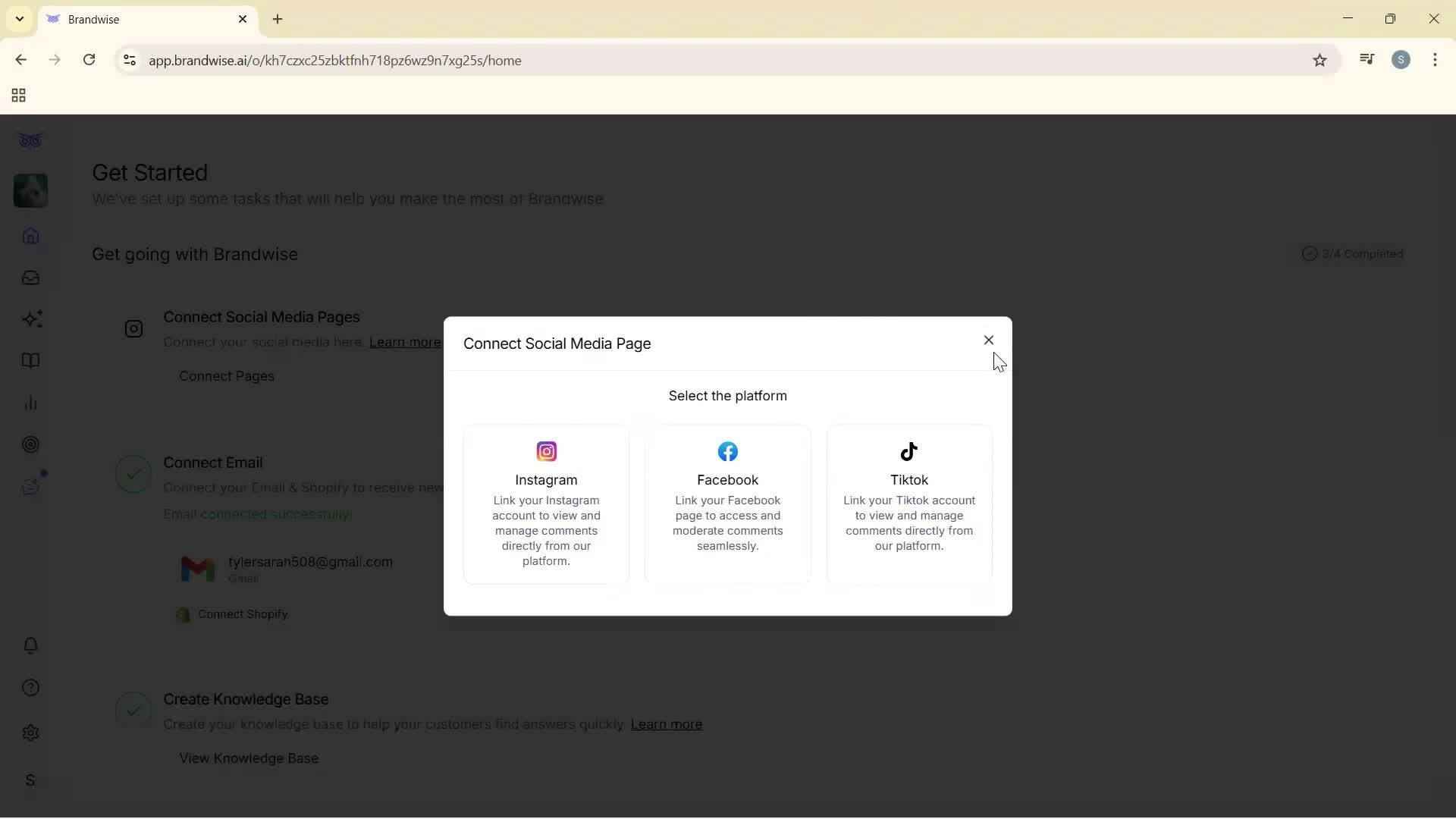Image resolution: width=1456 pixels, height=819 pixels.
Task: Select Tiktok to link your account
Action: point(908,504)
